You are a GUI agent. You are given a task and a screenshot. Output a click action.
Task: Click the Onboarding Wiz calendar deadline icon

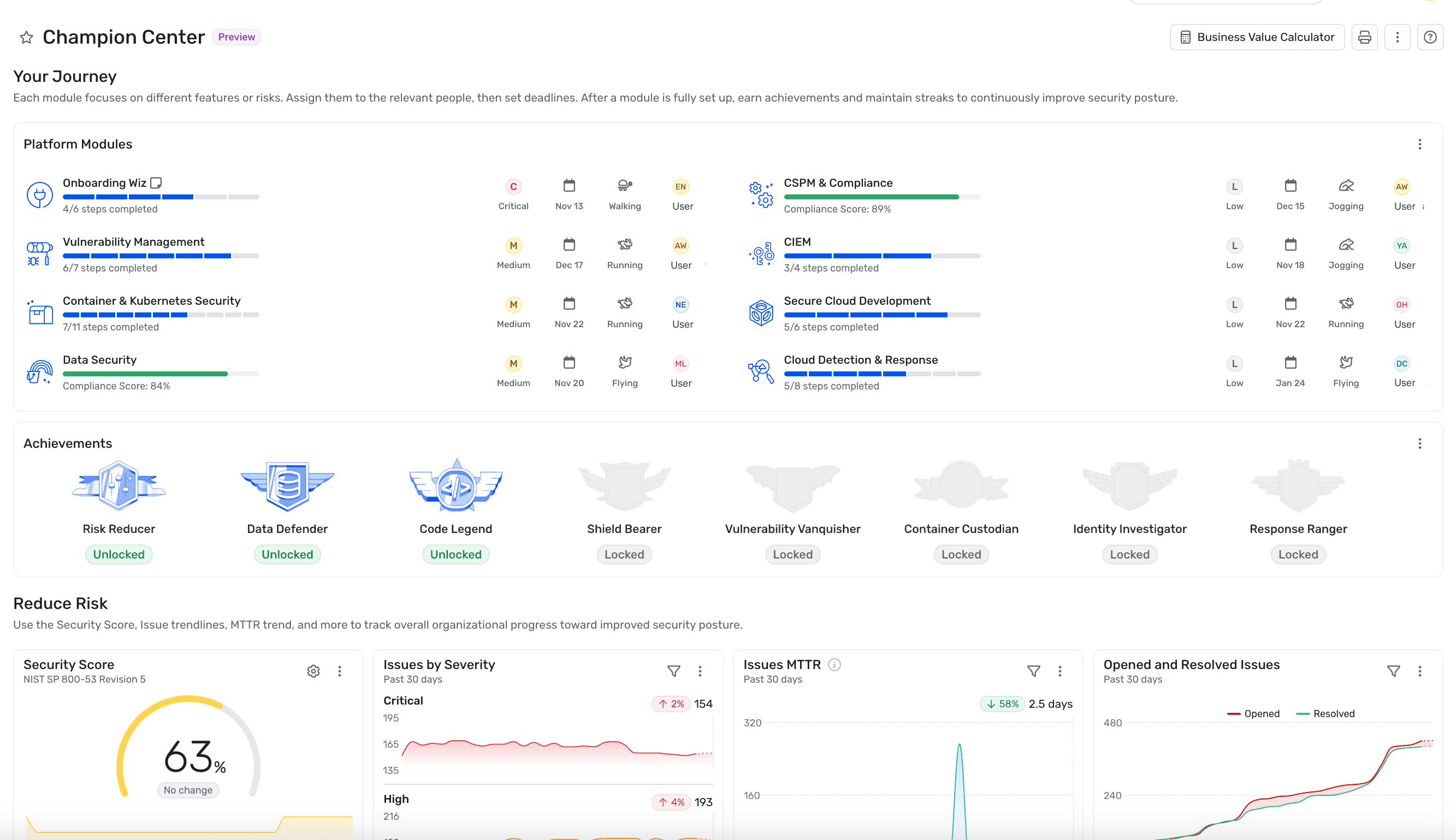pyautogui.click(x=569, y=186)
